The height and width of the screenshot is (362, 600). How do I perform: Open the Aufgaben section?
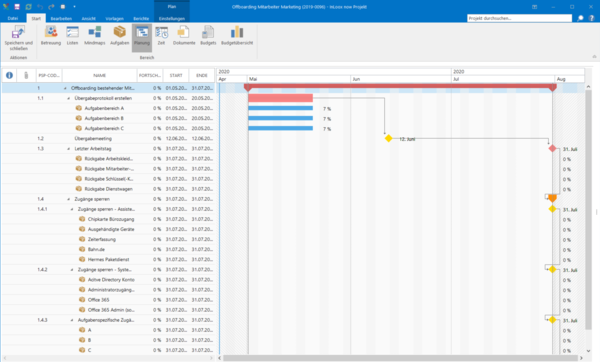[119, 36]
